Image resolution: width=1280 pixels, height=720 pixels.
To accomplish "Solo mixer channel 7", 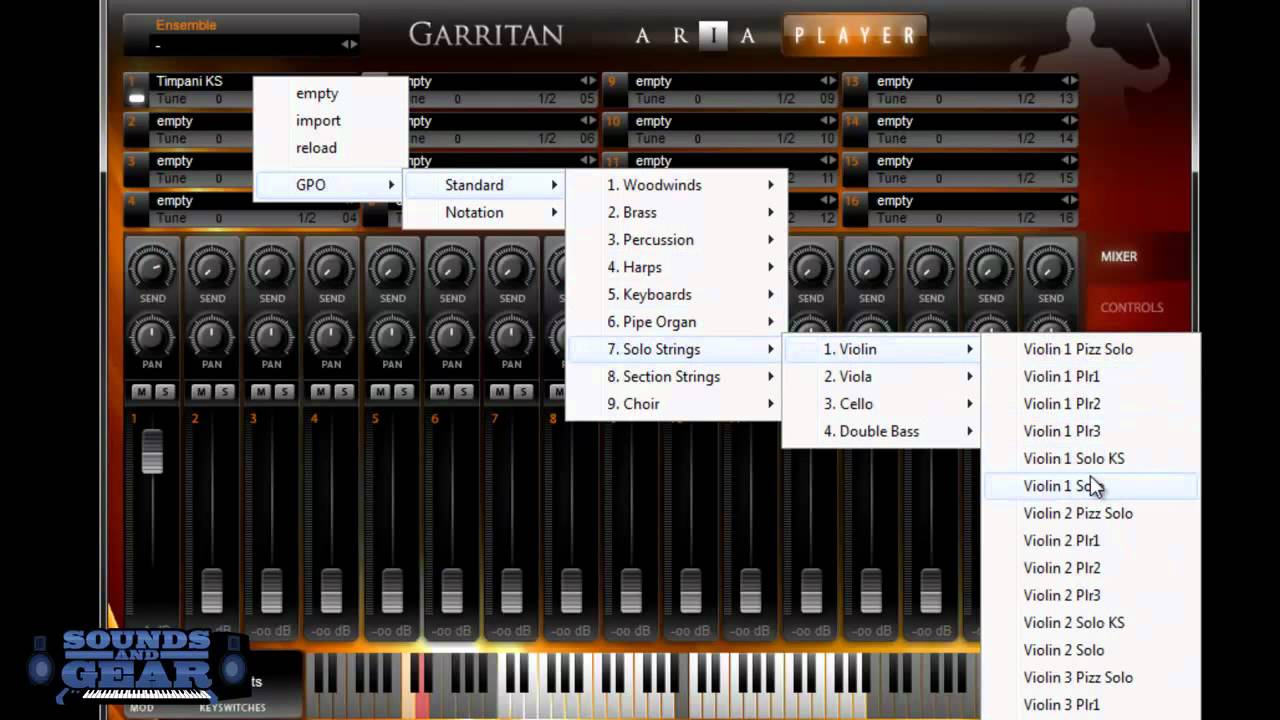I will [x=523, y=391].
